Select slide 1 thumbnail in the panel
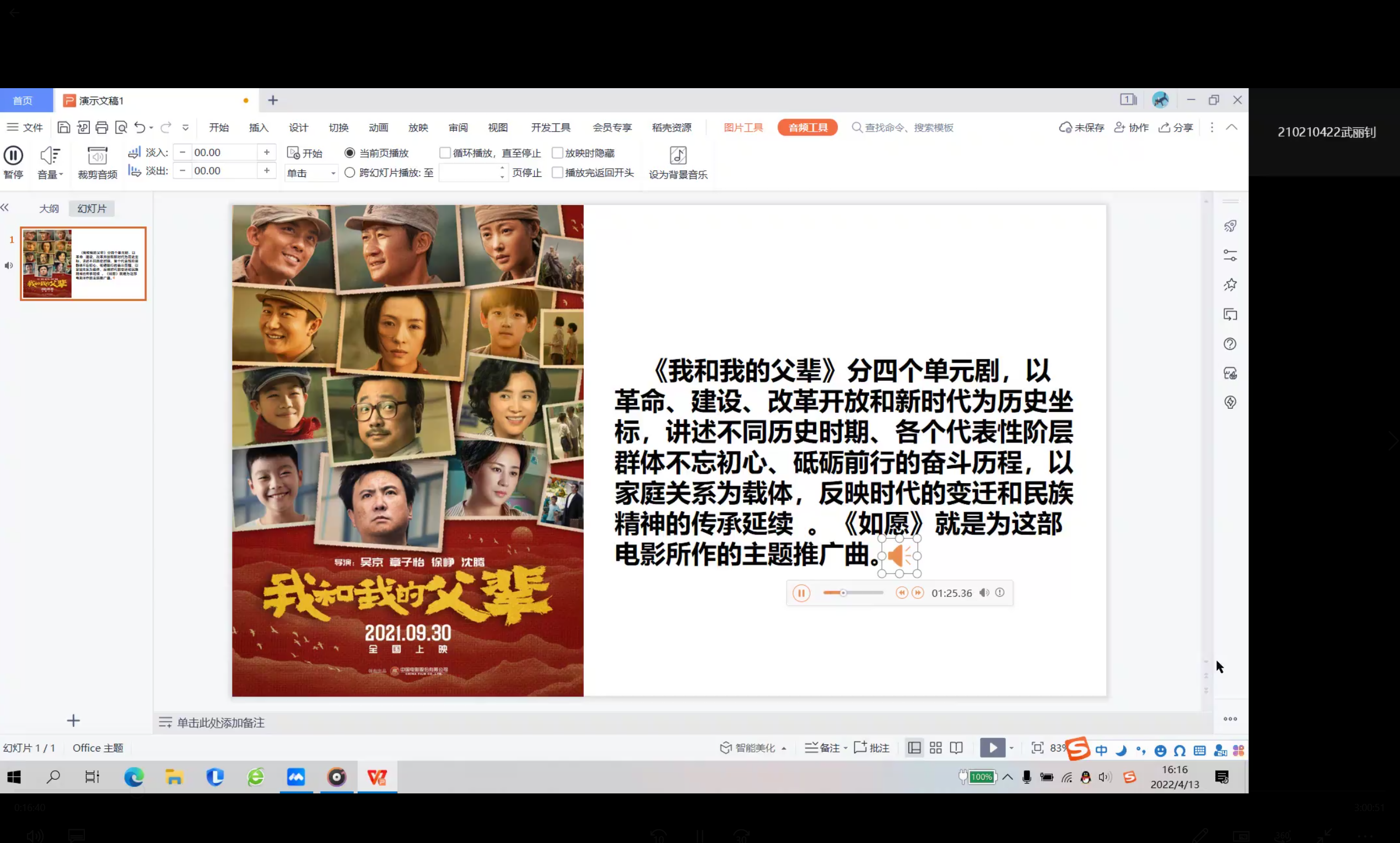The image size is (1400, 843). (83, 263)
